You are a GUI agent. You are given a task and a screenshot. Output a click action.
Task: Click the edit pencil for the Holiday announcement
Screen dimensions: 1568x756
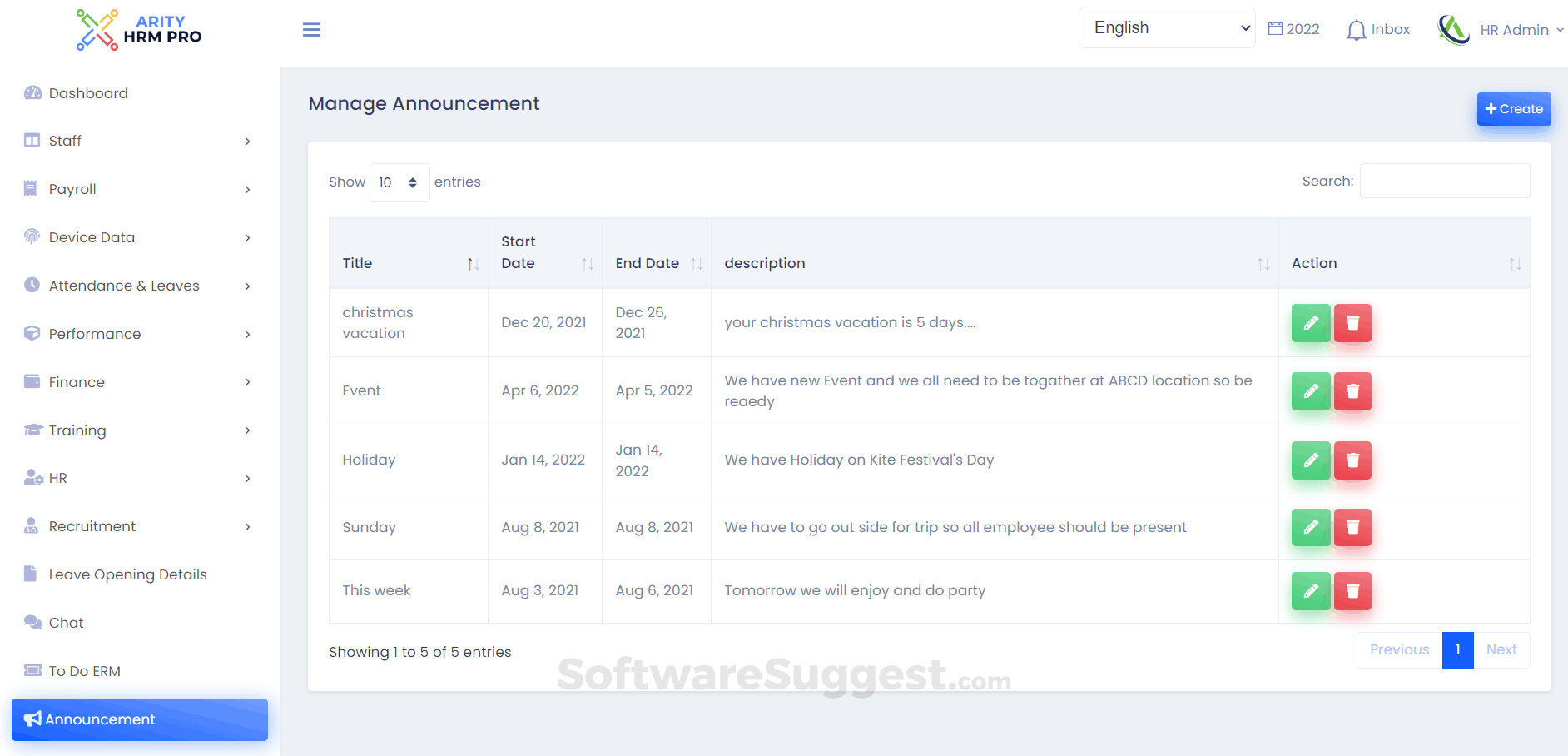click(1311, 460)
